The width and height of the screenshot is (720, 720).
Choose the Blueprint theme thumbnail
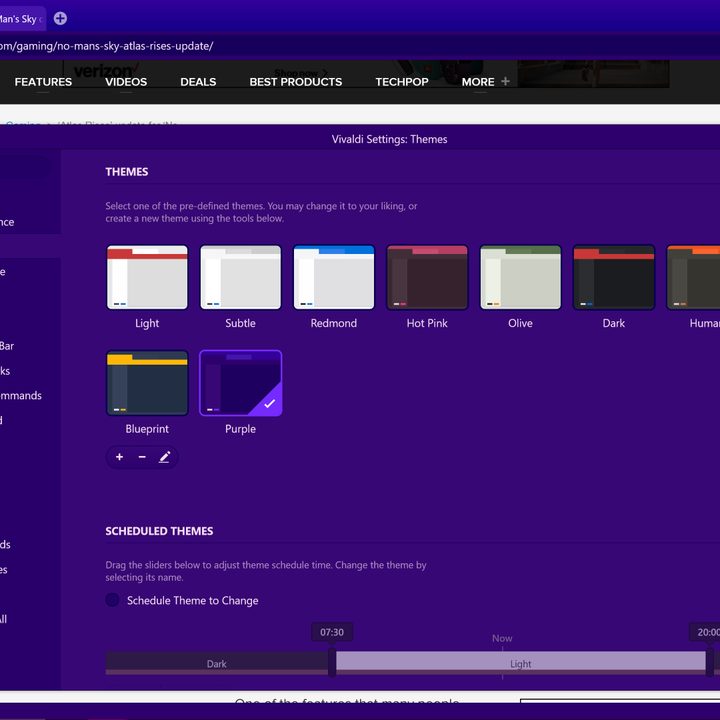pyautogui.click(x=147, y=383)
